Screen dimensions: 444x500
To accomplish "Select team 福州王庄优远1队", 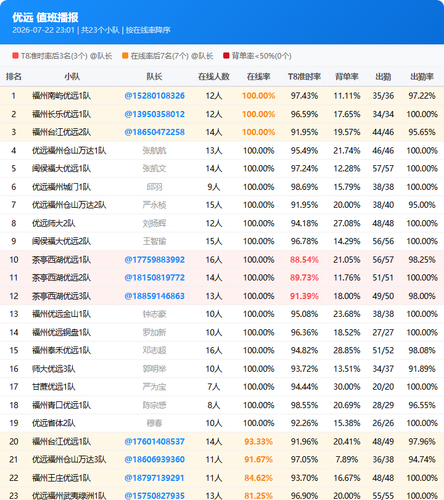I will (61, 478).
